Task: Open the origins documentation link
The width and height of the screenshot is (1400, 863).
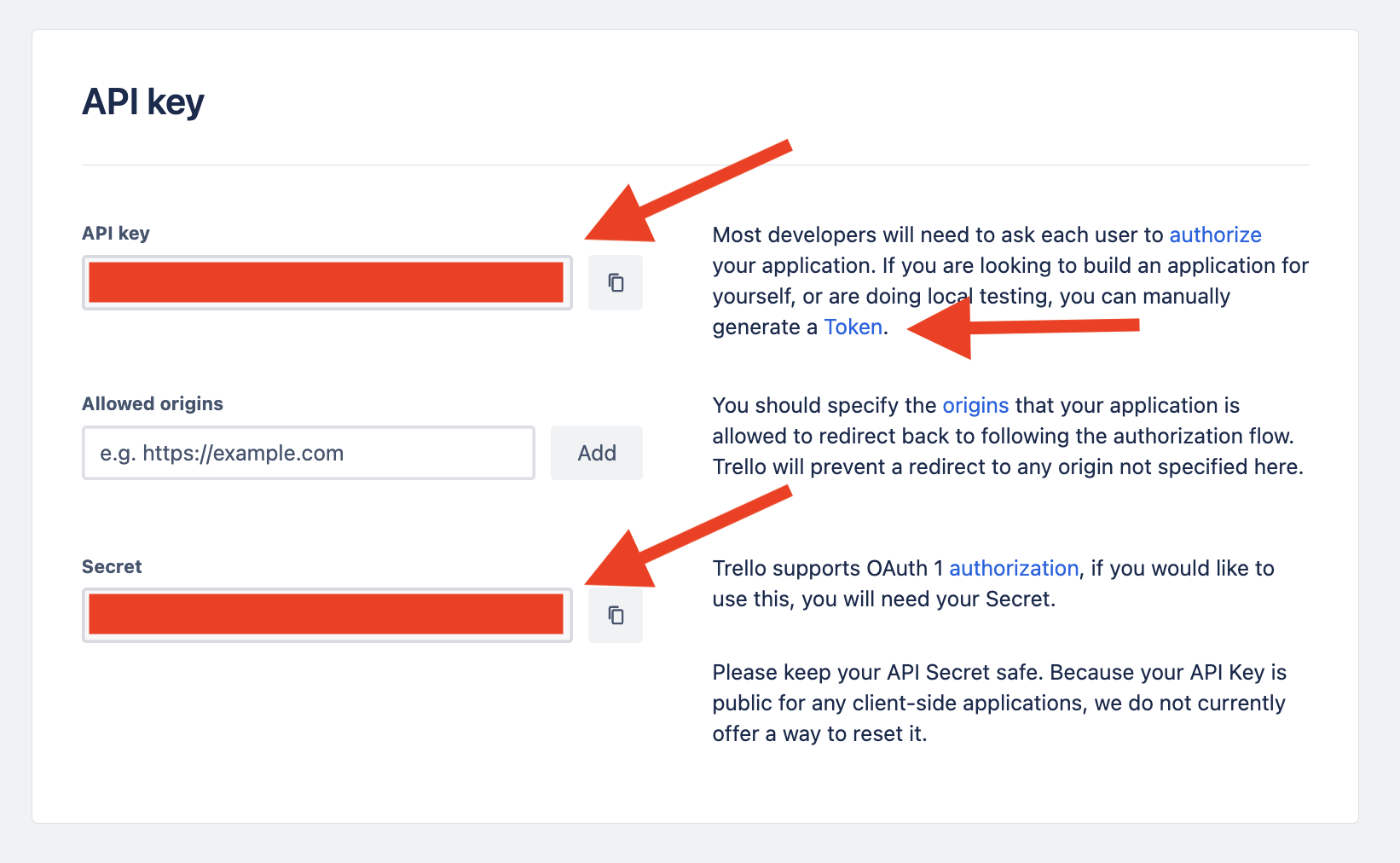Action: (975, 405)
